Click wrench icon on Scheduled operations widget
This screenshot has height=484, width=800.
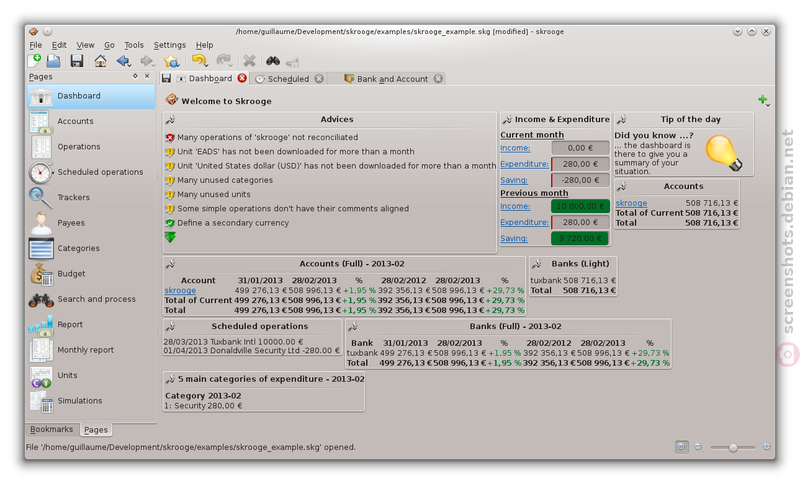point(170,326)
